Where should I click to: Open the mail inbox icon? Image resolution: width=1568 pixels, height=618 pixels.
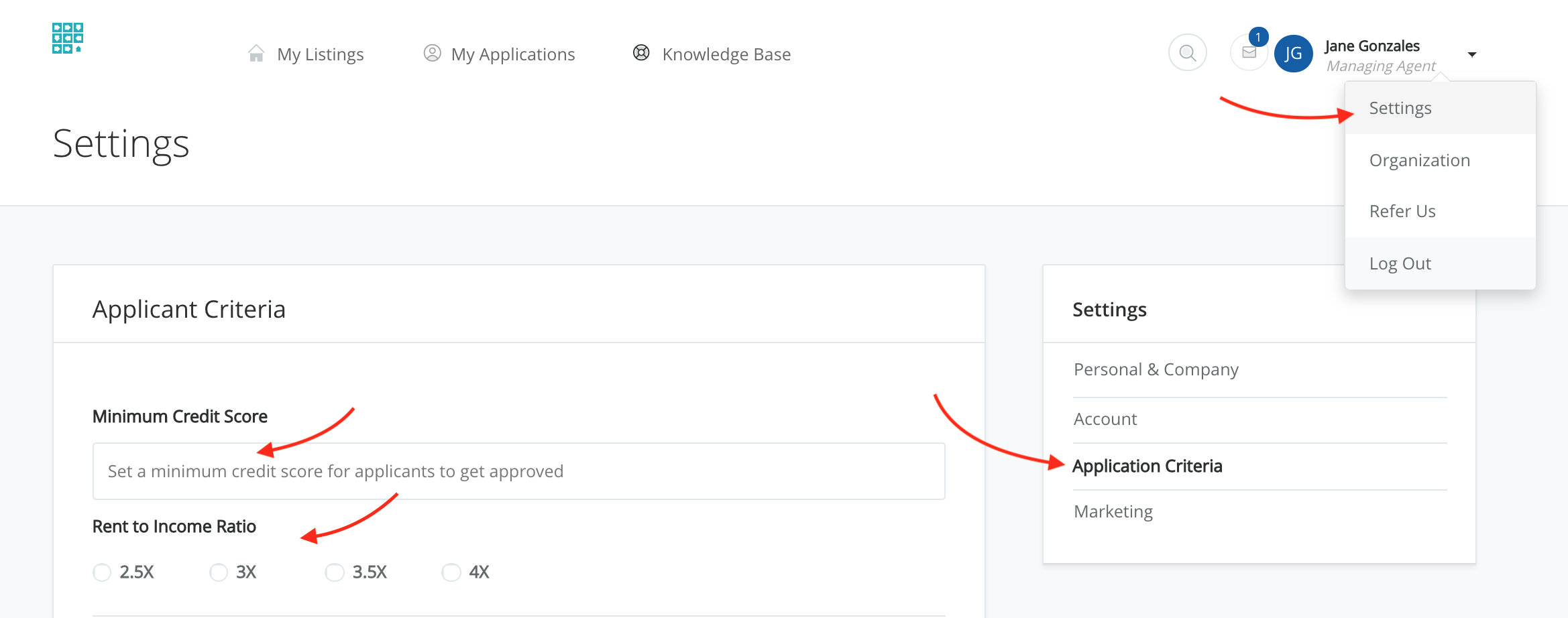pyautogui.click(x=1249, y=52)
